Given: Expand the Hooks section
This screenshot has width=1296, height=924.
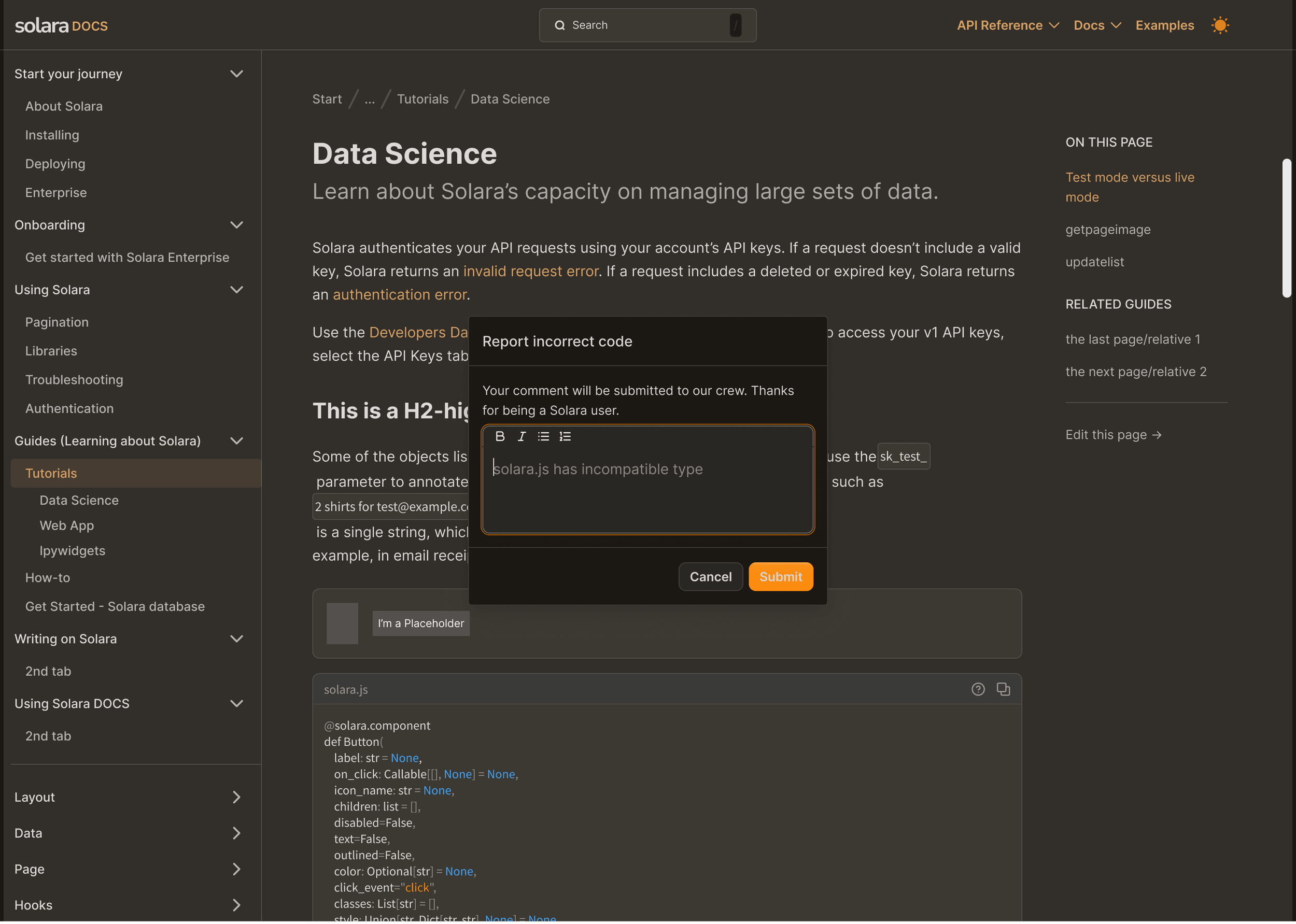Looking at the screenshot, I should coord(236,905).
